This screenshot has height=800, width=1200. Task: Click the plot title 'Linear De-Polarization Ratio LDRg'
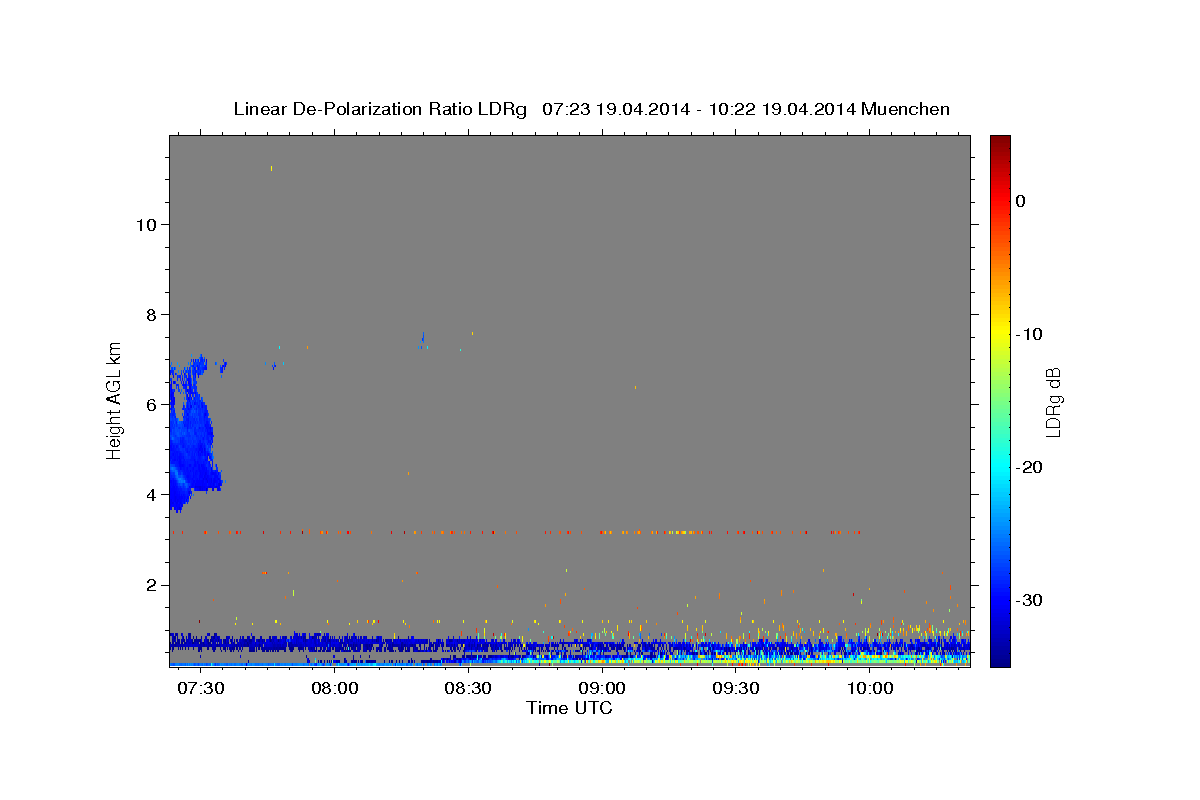[380, 109]
